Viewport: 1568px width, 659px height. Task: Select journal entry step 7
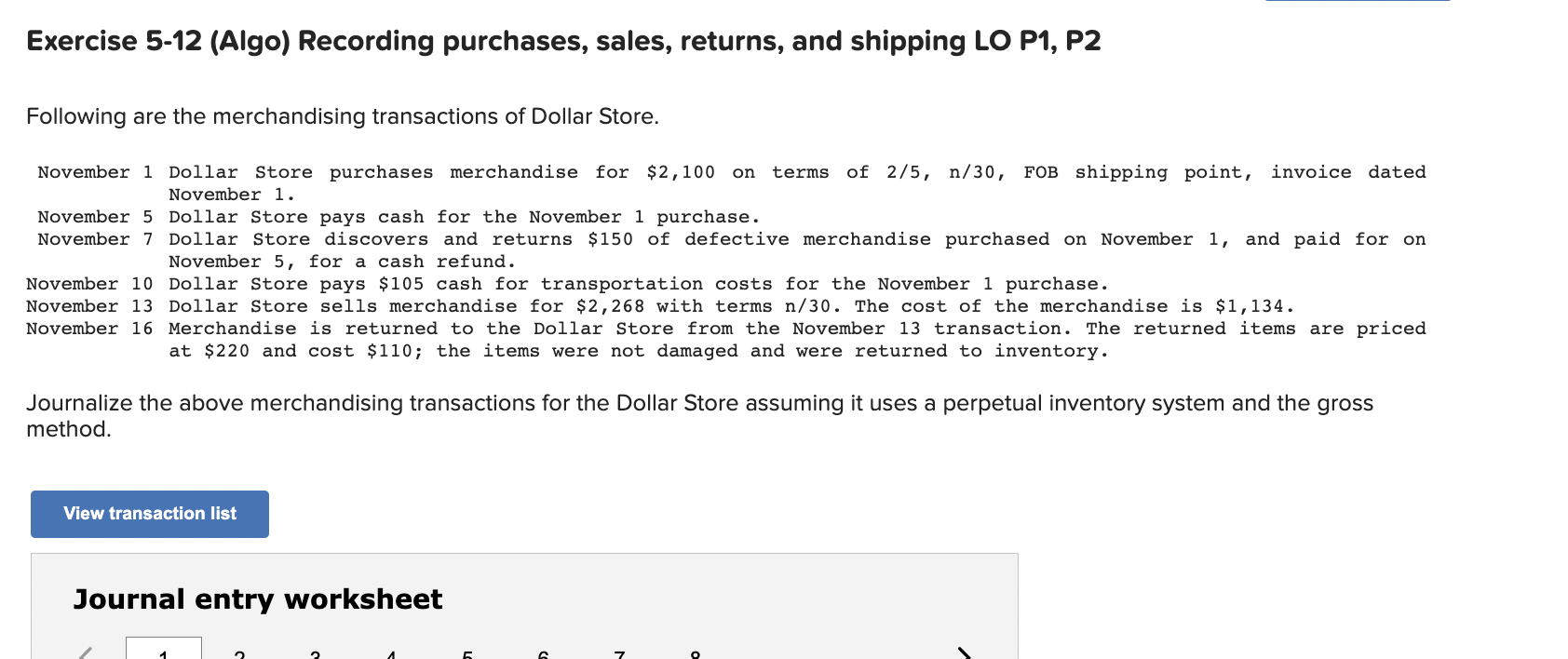[617, 654]
